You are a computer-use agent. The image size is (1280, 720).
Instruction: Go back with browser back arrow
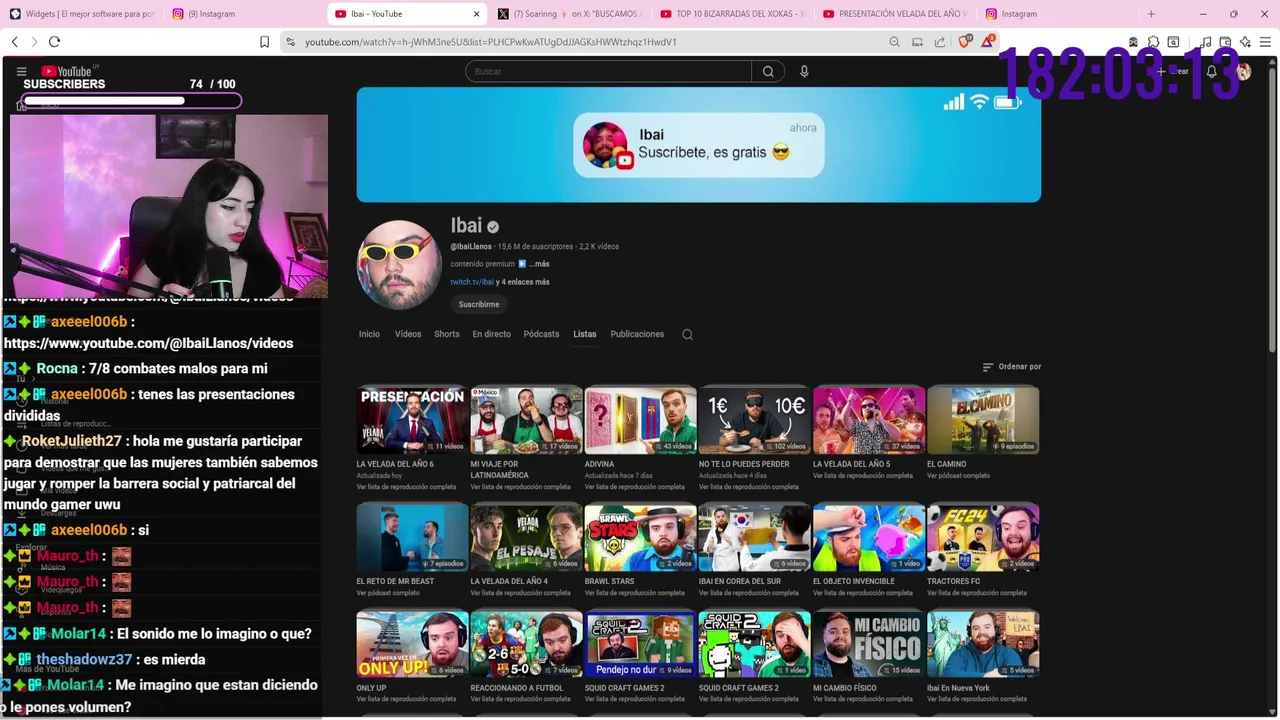click(14, 42)
